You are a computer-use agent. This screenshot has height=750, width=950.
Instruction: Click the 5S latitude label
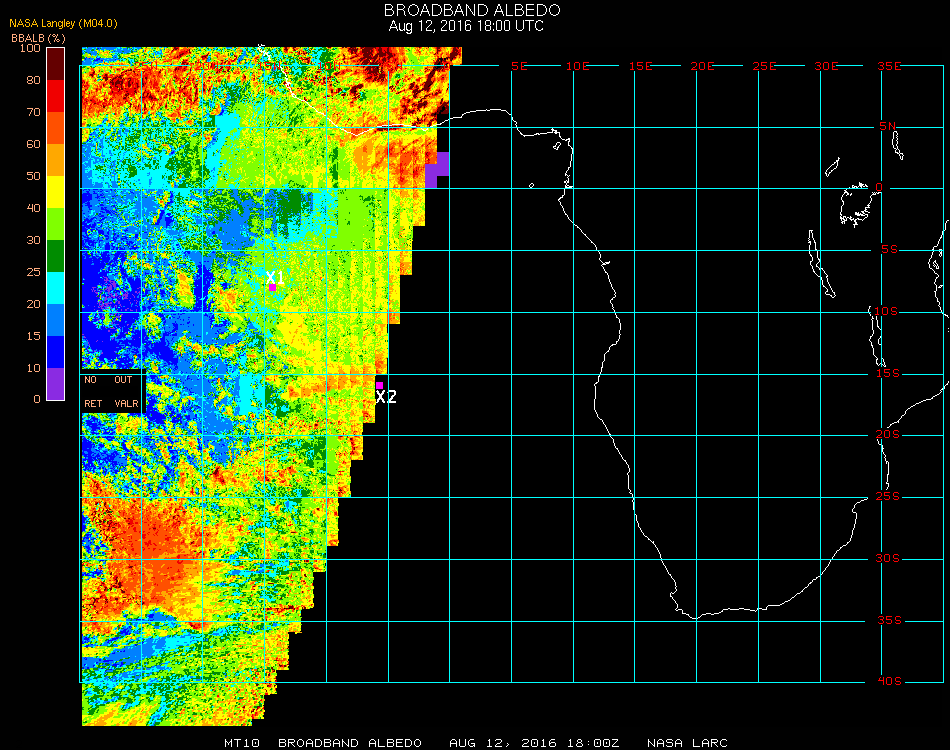[889, 250]
